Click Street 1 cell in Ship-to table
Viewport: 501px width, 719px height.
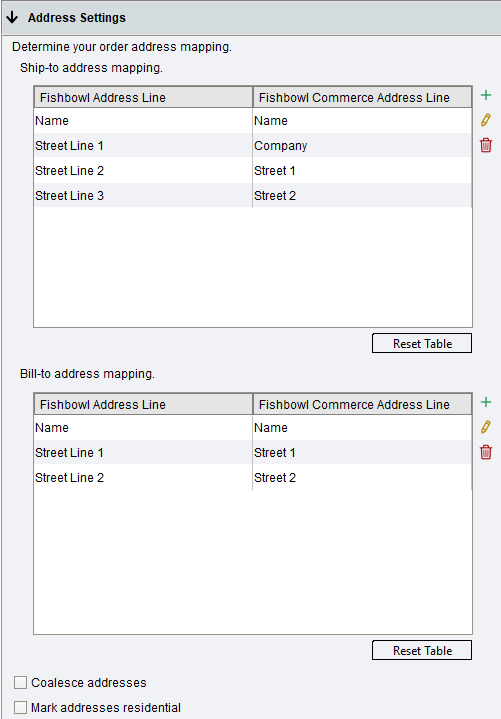pyautogui.click(x=362, y=171)
